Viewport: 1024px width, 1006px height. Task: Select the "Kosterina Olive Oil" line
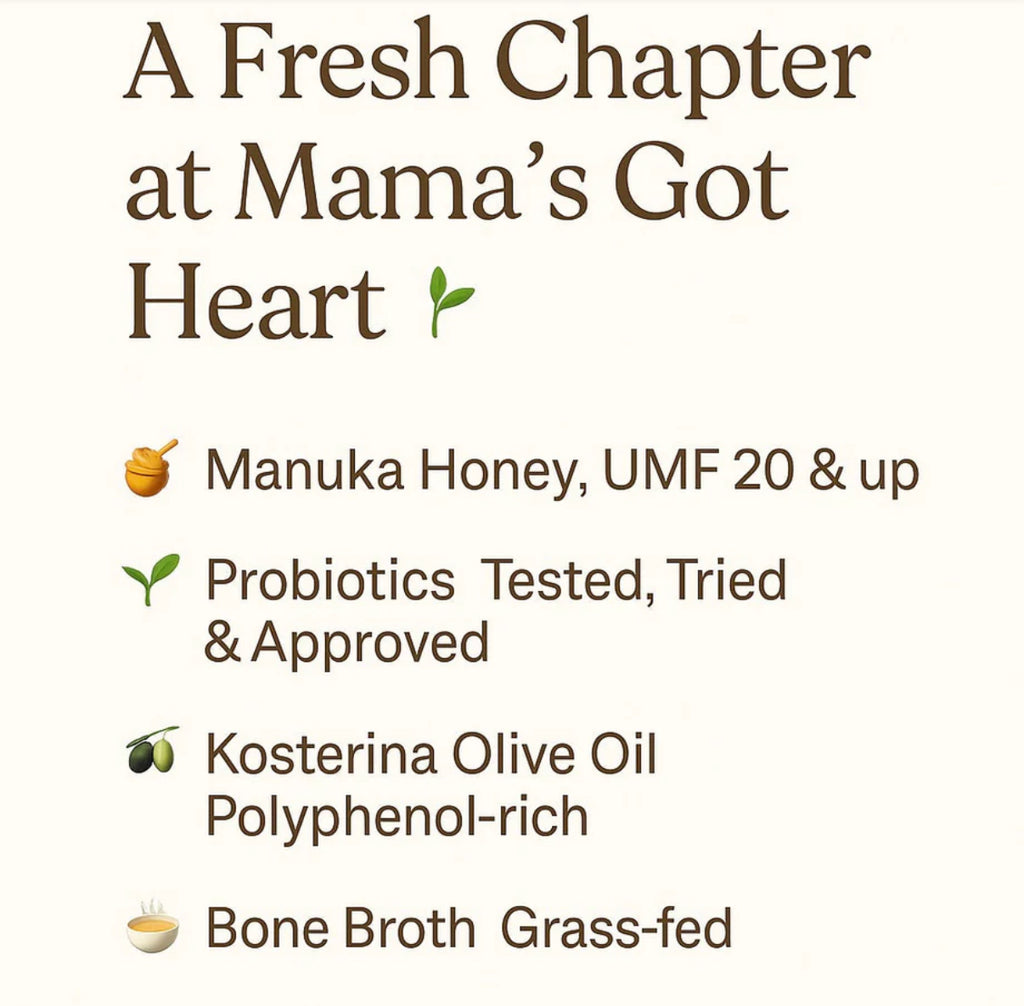click(431, 754)
